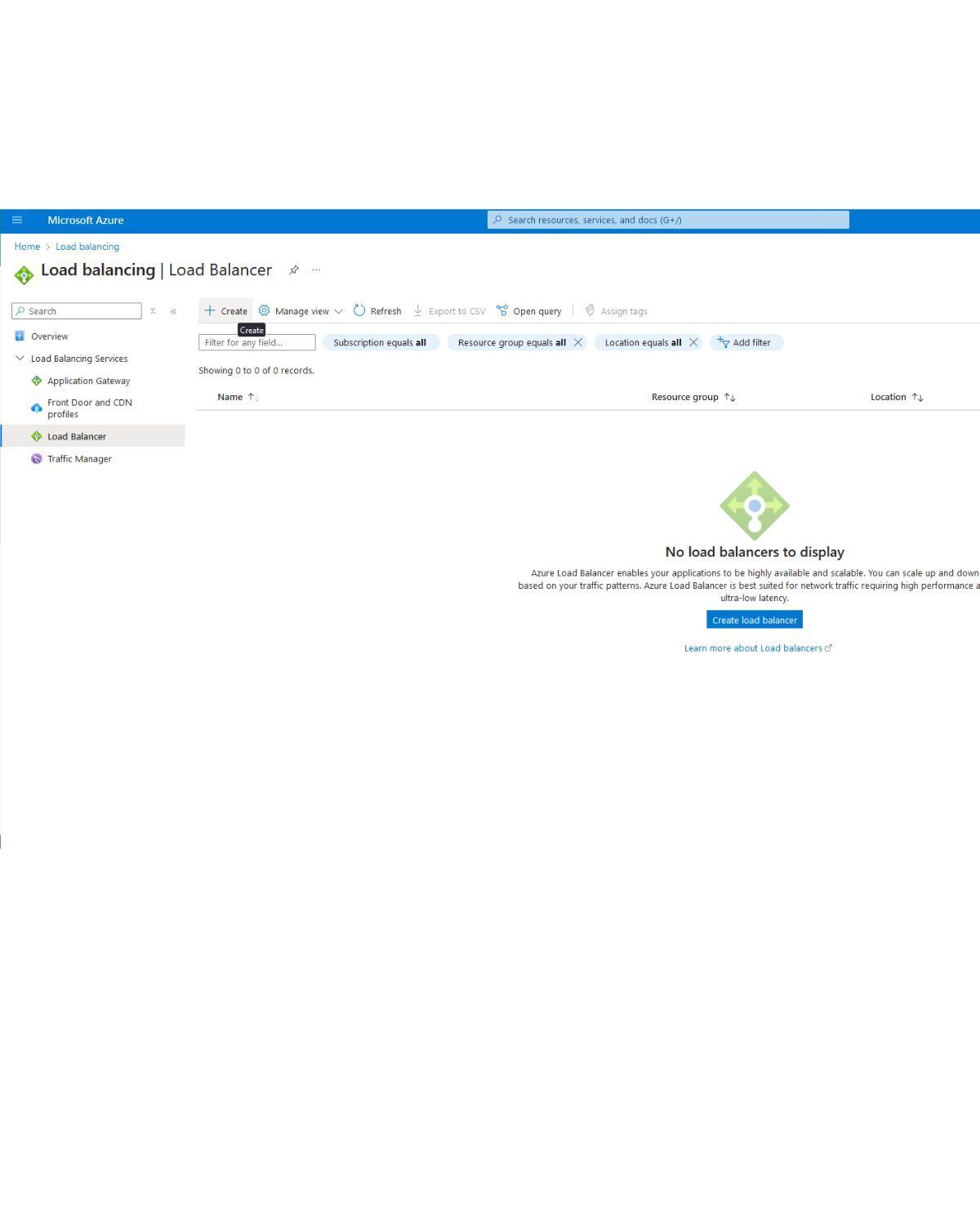Focus the sidebar Search box
980x1225 pixels.
coord(77,311)
